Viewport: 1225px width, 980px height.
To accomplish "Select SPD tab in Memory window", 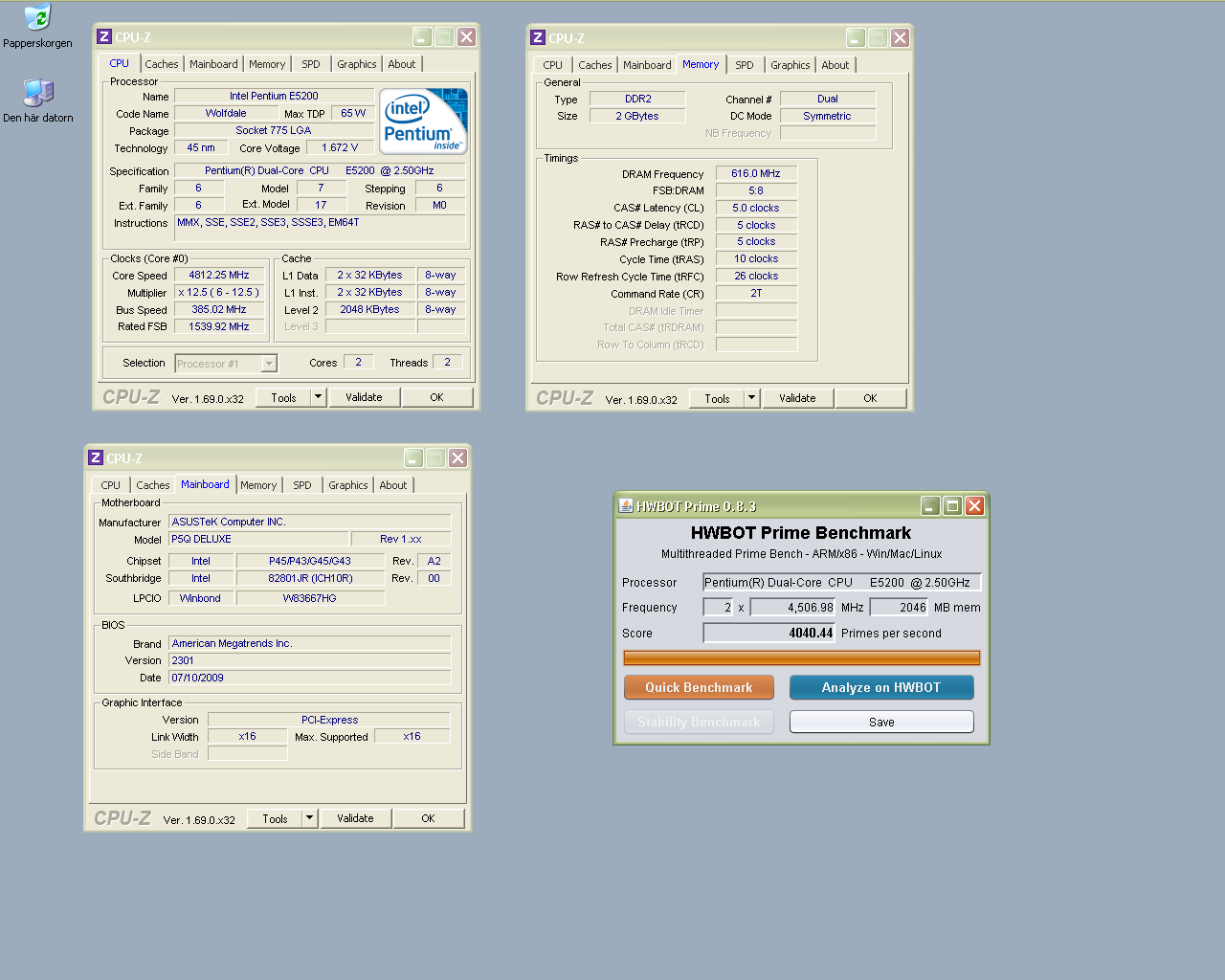I will click(745, 65).
